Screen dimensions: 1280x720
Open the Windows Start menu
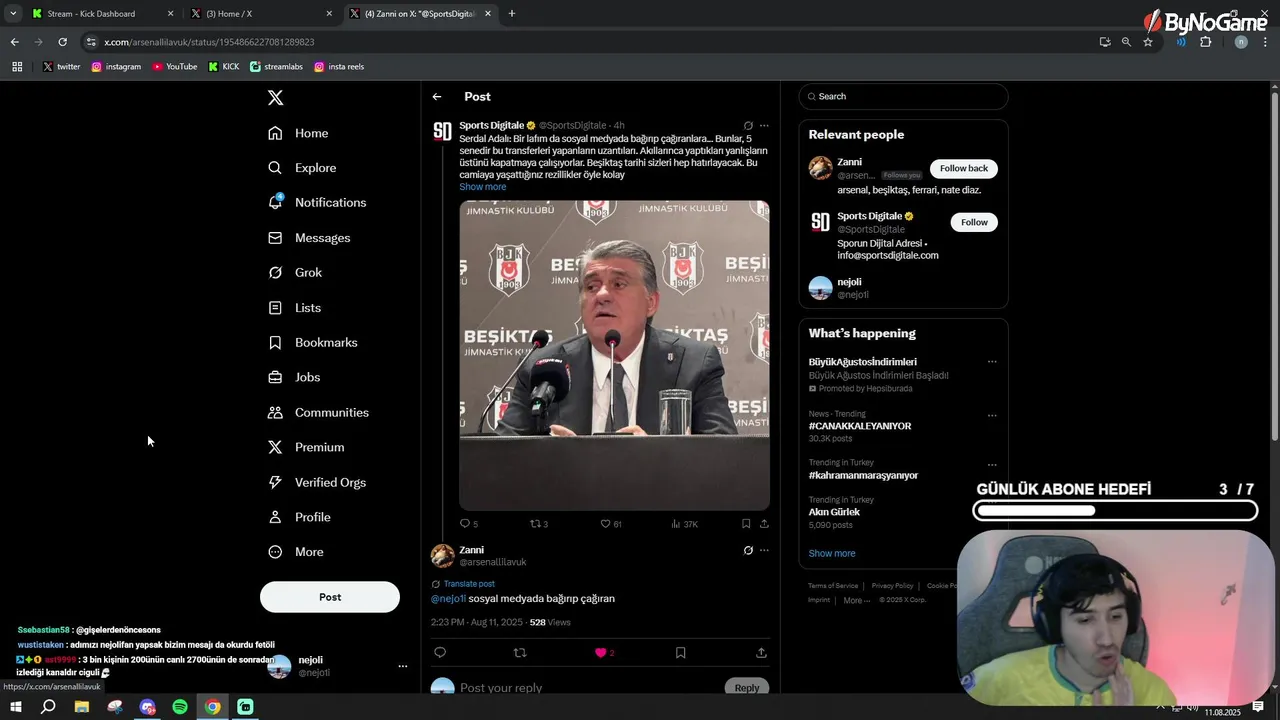tap(16, 707)
